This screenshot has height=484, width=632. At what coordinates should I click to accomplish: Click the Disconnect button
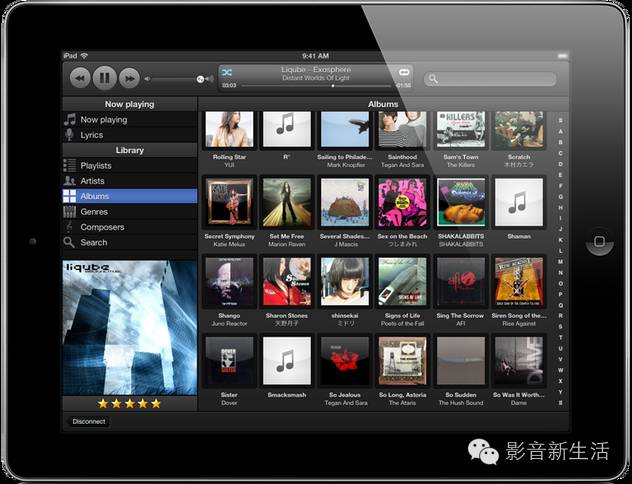(89, 422)
